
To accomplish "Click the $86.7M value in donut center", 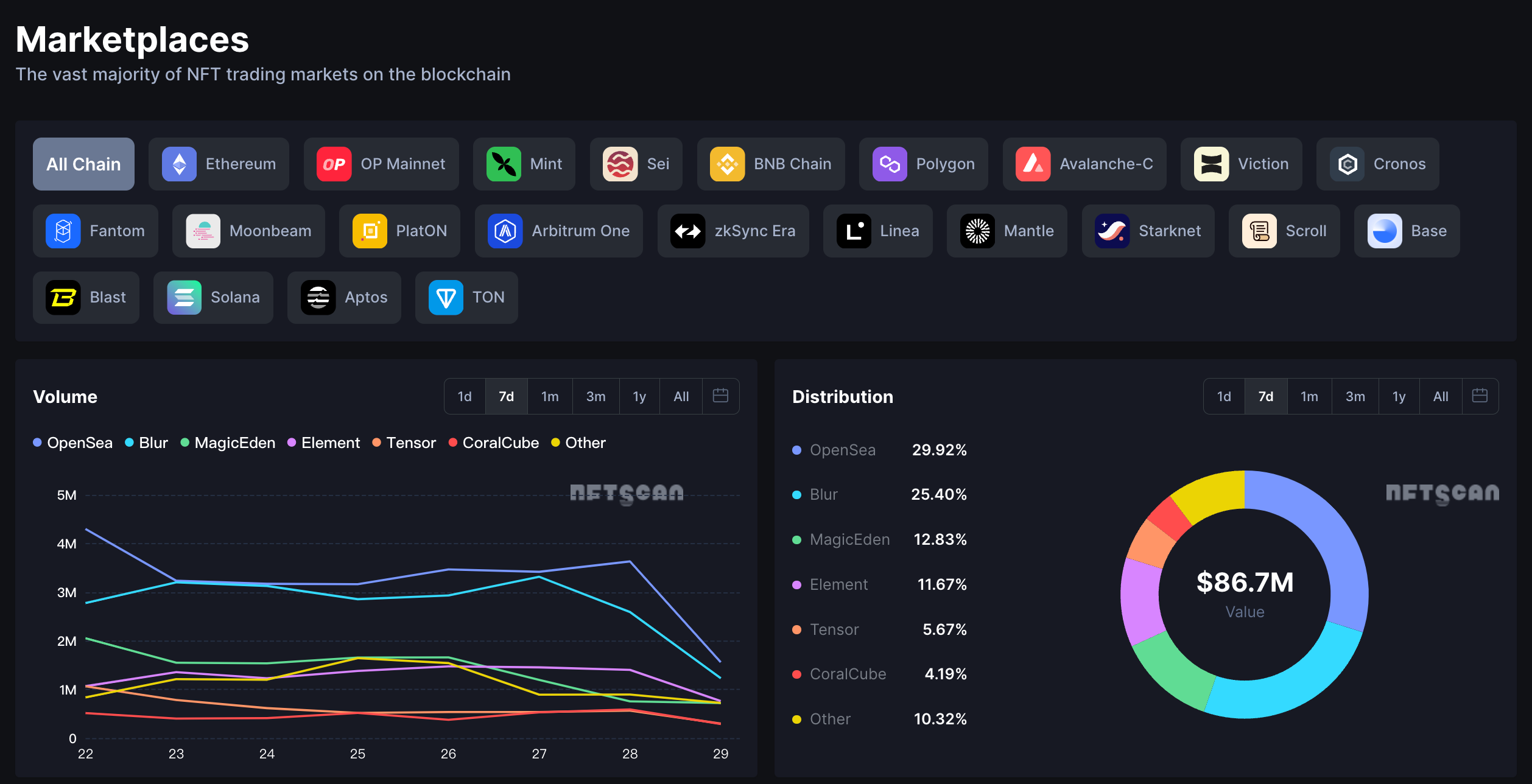I will [1245, 582].
